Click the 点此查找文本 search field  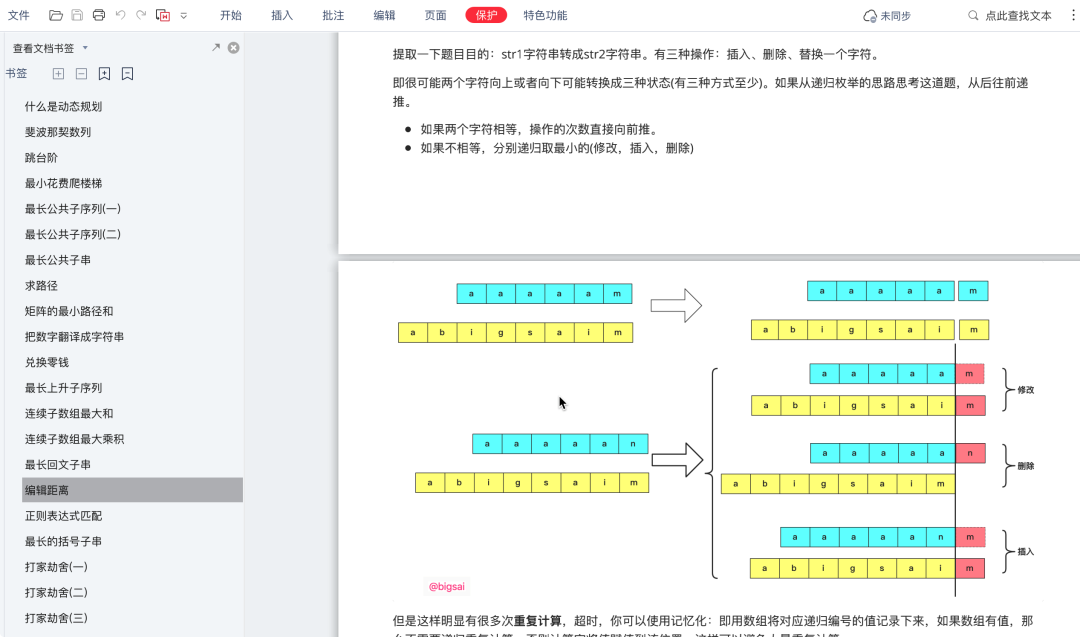tap(1010, 16)
